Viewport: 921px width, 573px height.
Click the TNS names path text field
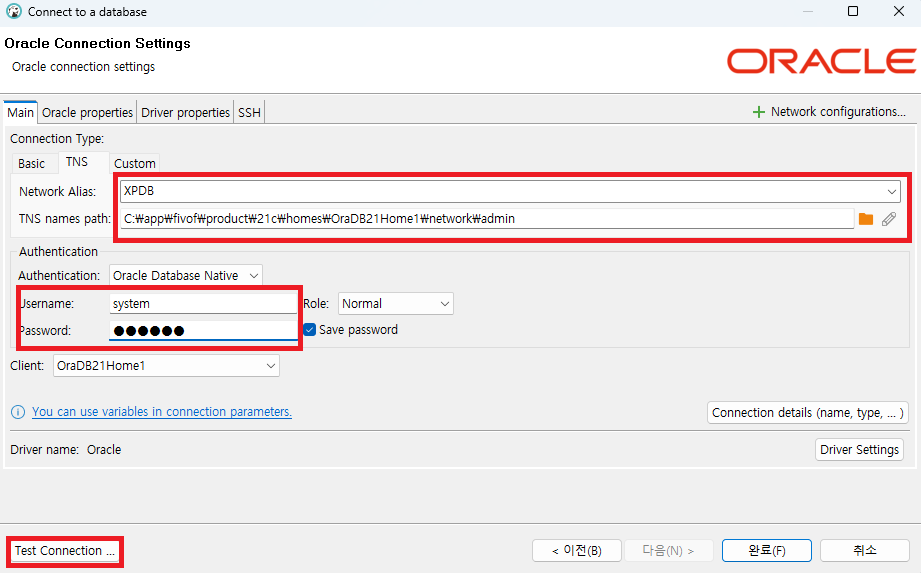(487, 218)
